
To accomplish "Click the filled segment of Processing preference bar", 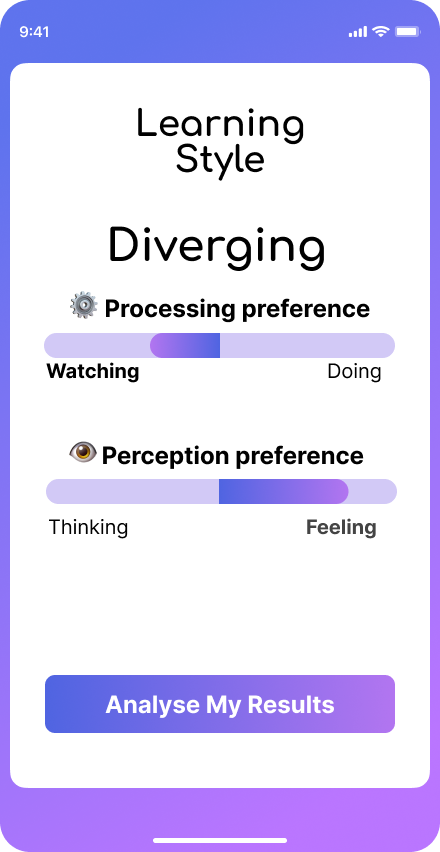I will pyautogui.click(x=185, y=346).
